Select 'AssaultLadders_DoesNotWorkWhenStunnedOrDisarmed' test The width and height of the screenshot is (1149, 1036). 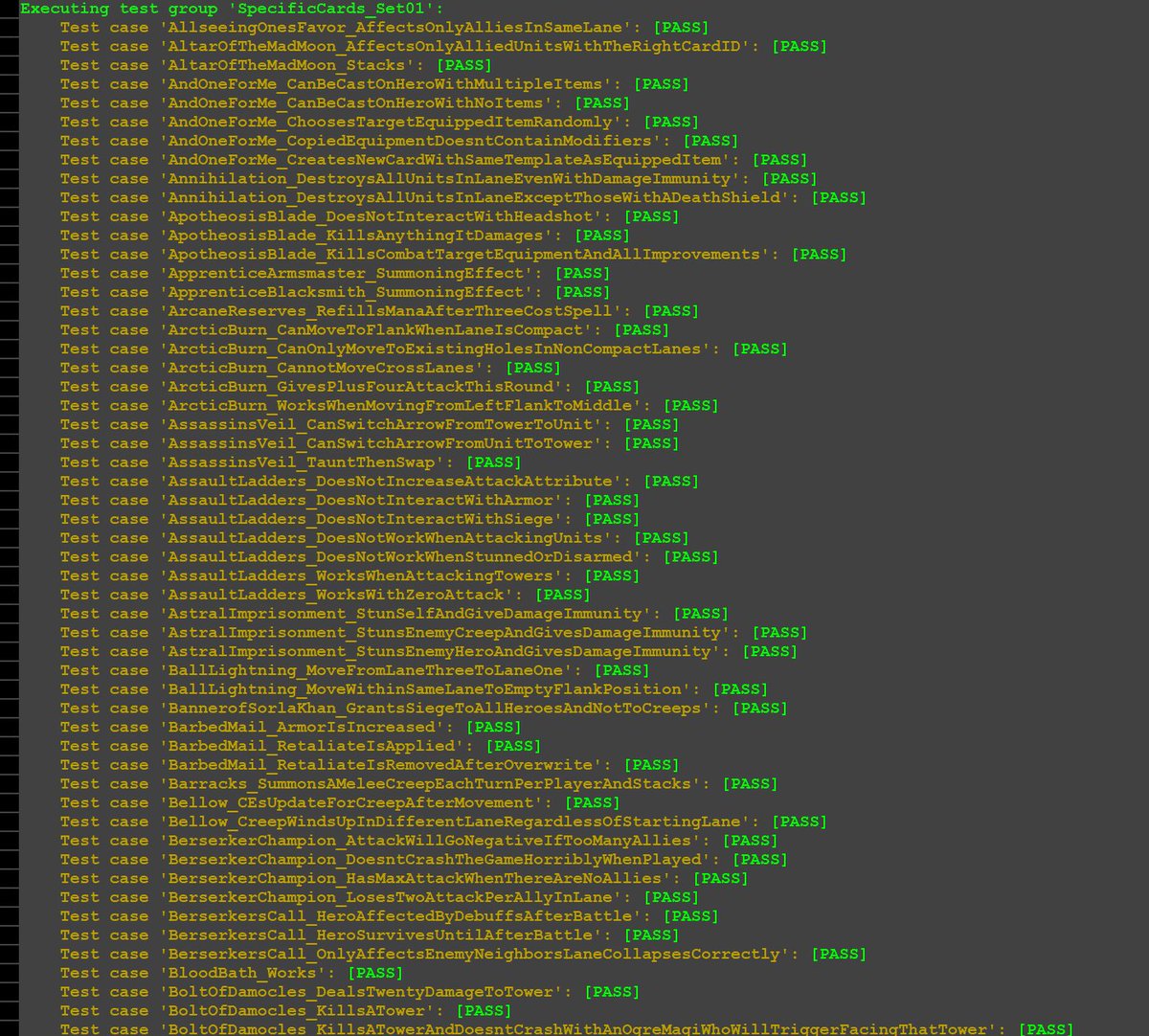390,556
